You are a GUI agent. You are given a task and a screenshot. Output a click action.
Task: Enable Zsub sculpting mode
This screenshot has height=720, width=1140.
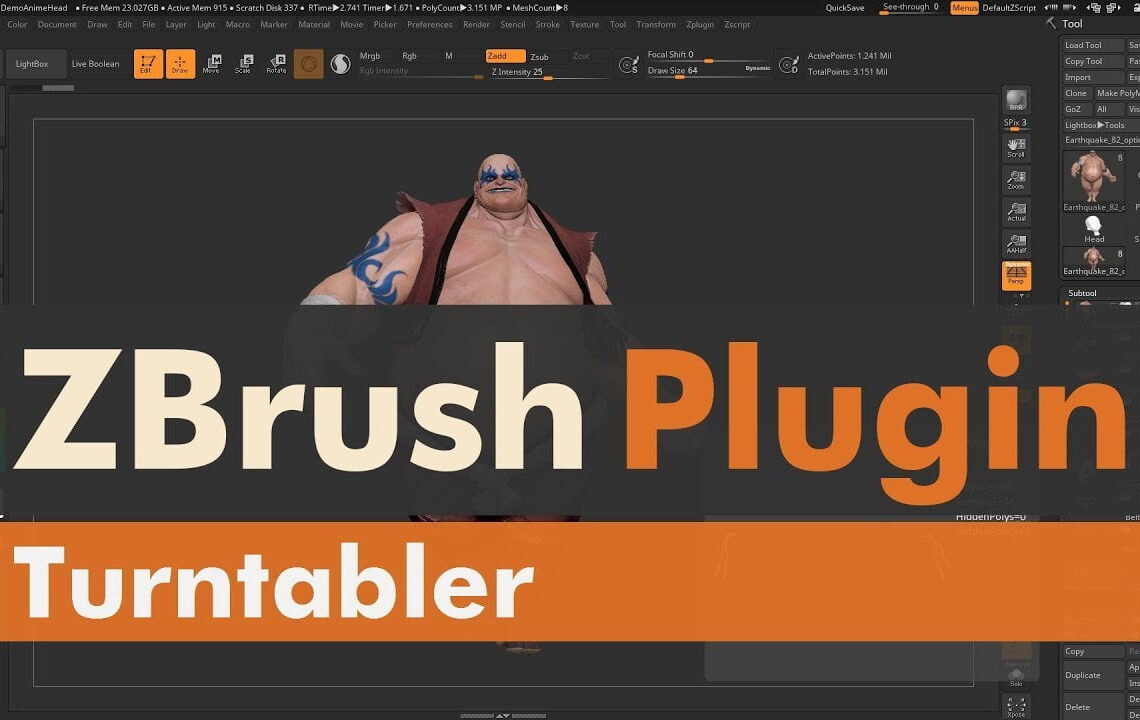pos(540,56)
